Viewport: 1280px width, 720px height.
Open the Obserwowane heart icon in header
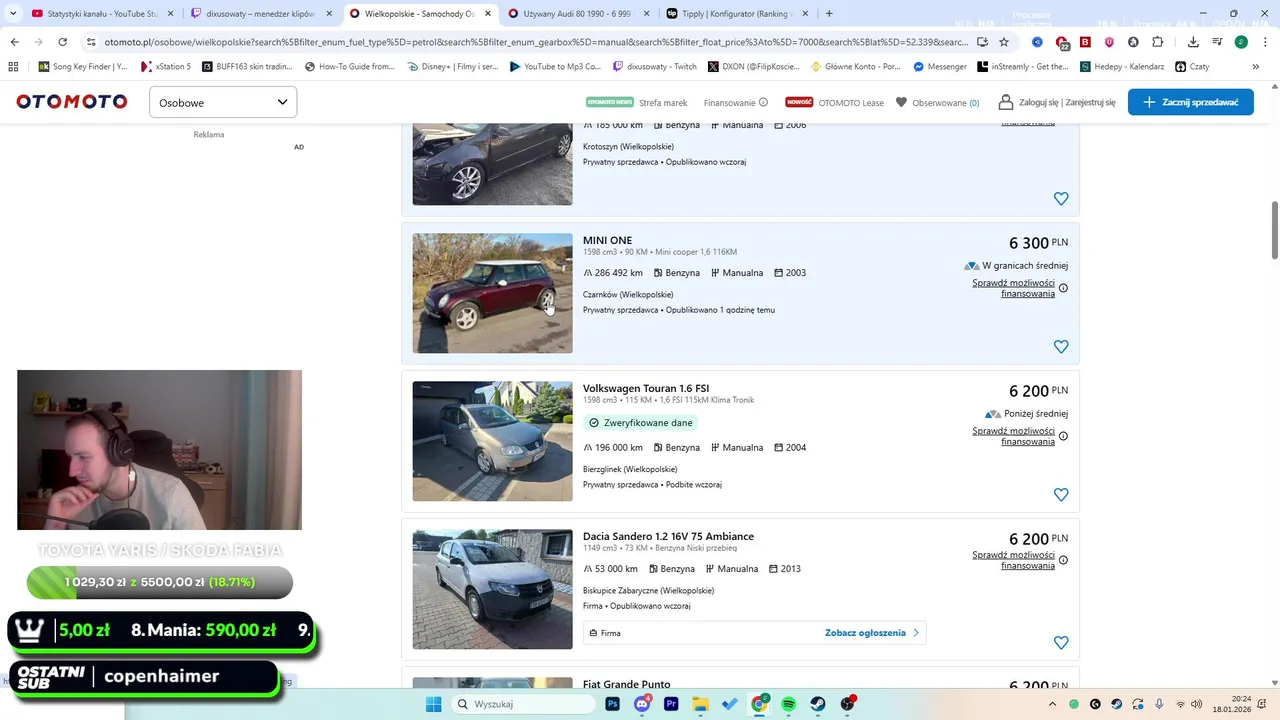click(x=901, y=102)
